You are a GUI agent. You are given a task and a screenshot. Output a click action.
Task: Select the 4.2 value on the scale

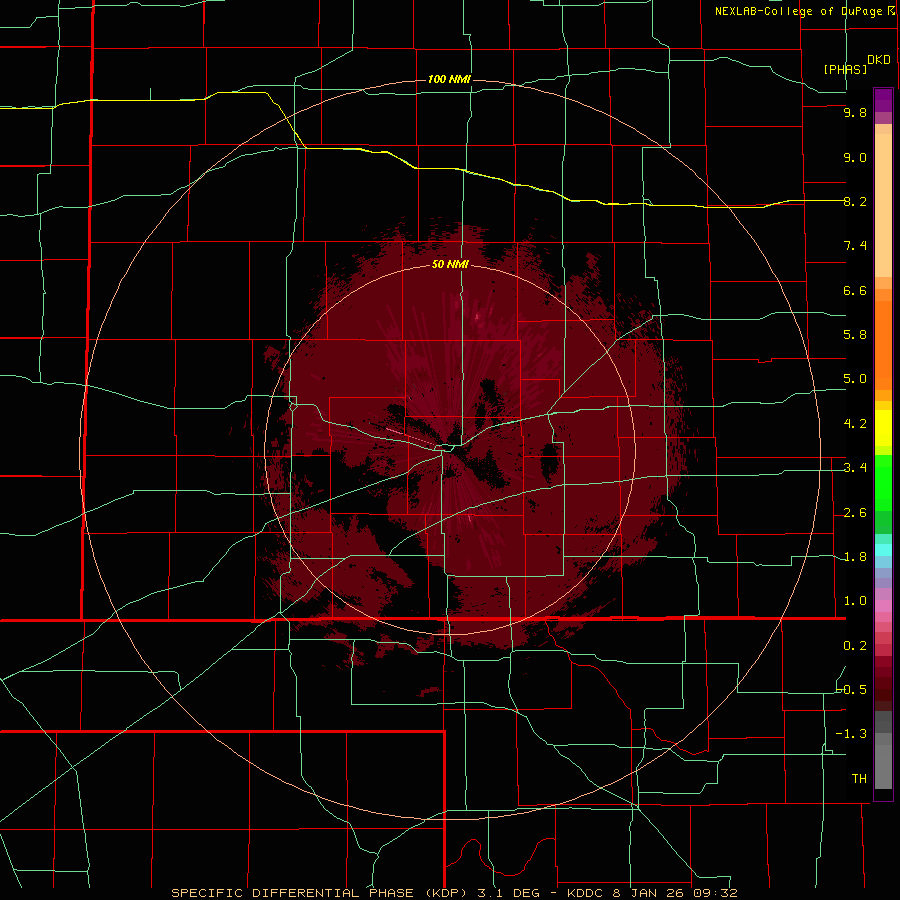(x=855, y=424)
